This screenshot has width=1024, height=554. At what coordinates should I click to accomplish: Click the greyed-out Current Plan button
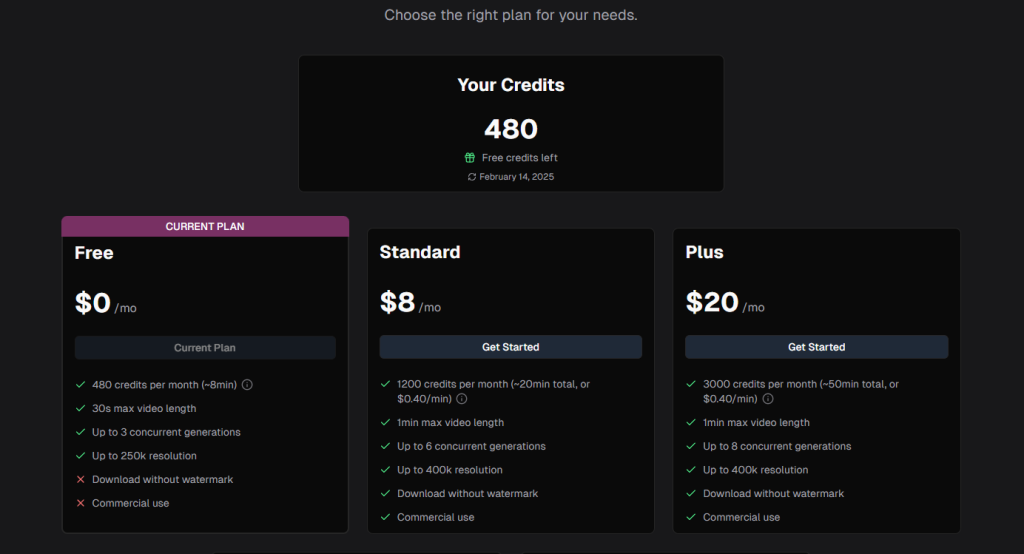click(205, 348)
